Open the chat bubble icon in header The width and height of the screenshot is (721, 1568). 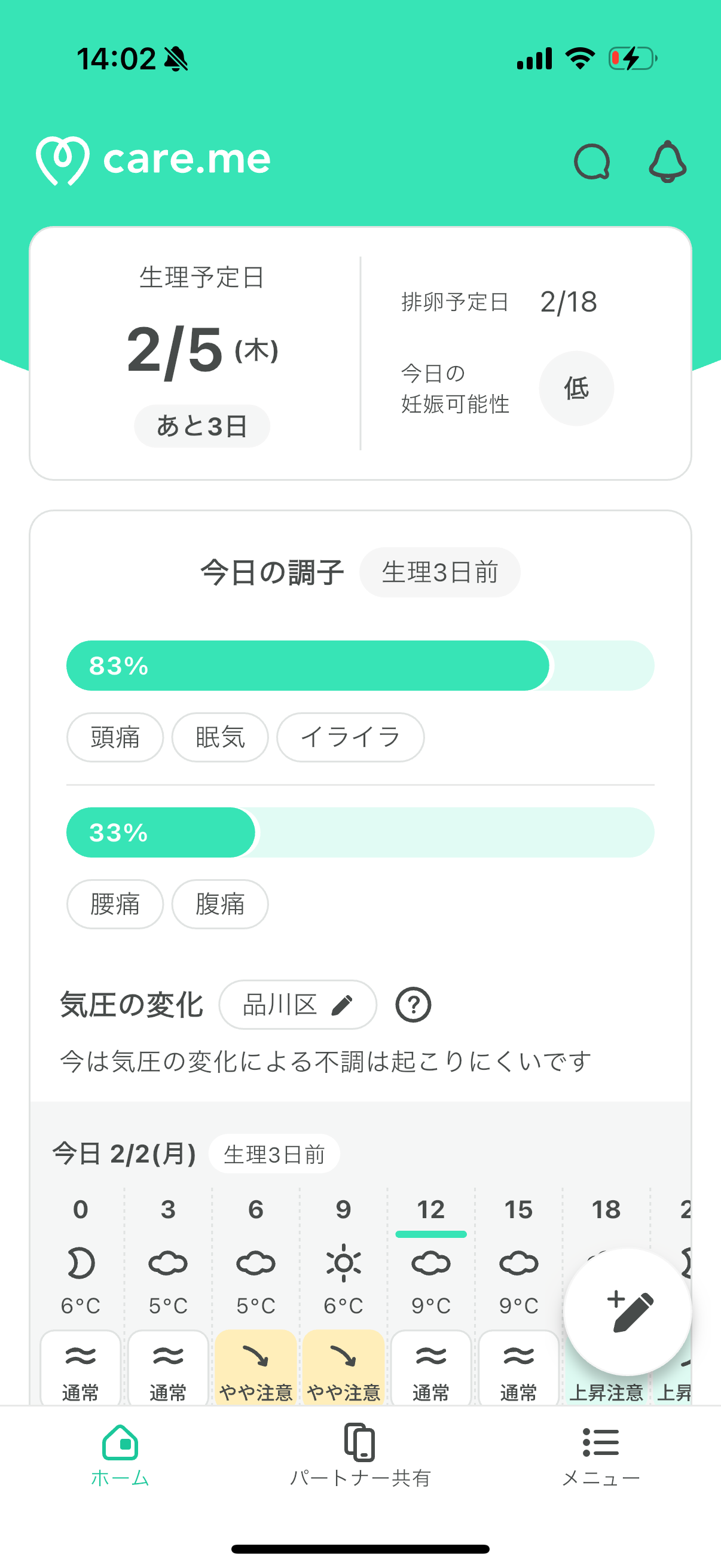point(591,161)
